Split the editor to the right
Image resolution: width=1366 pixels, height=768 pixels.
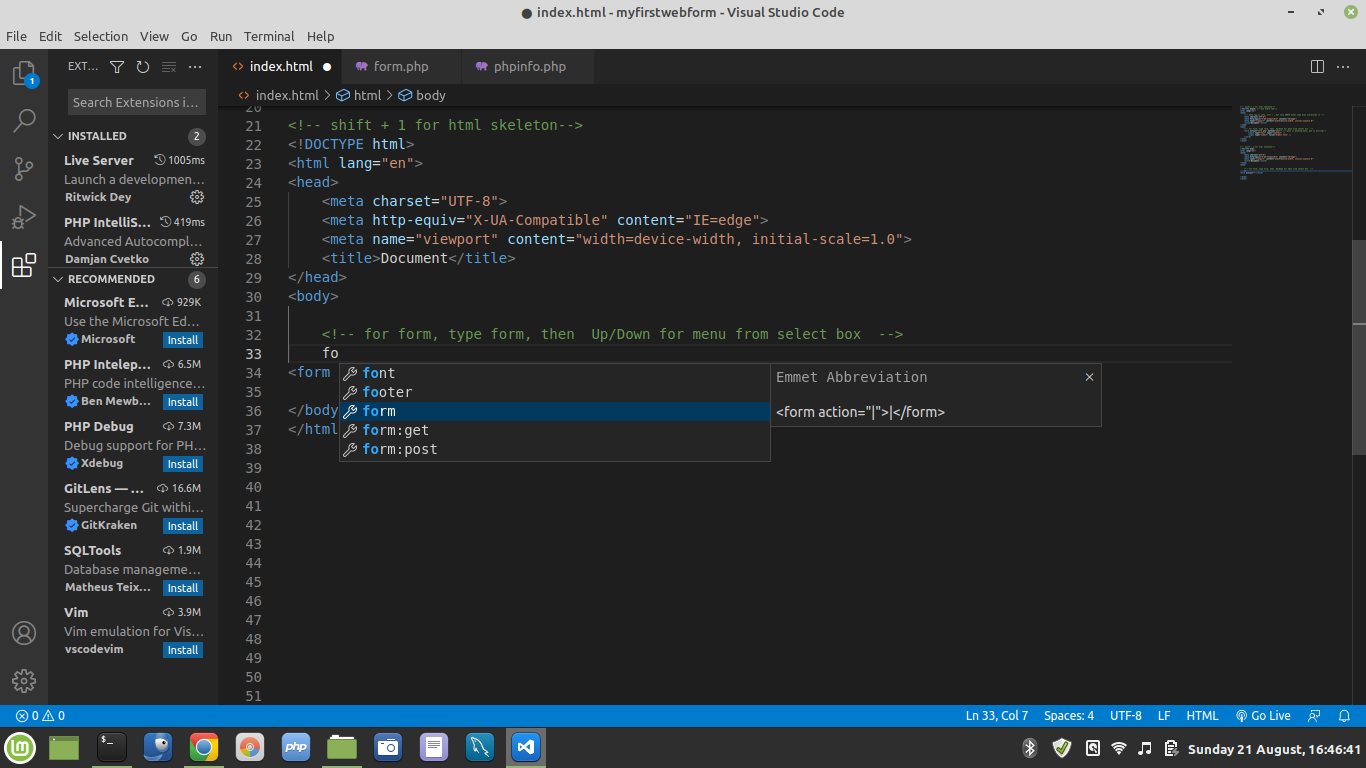tap(1317, 67)
